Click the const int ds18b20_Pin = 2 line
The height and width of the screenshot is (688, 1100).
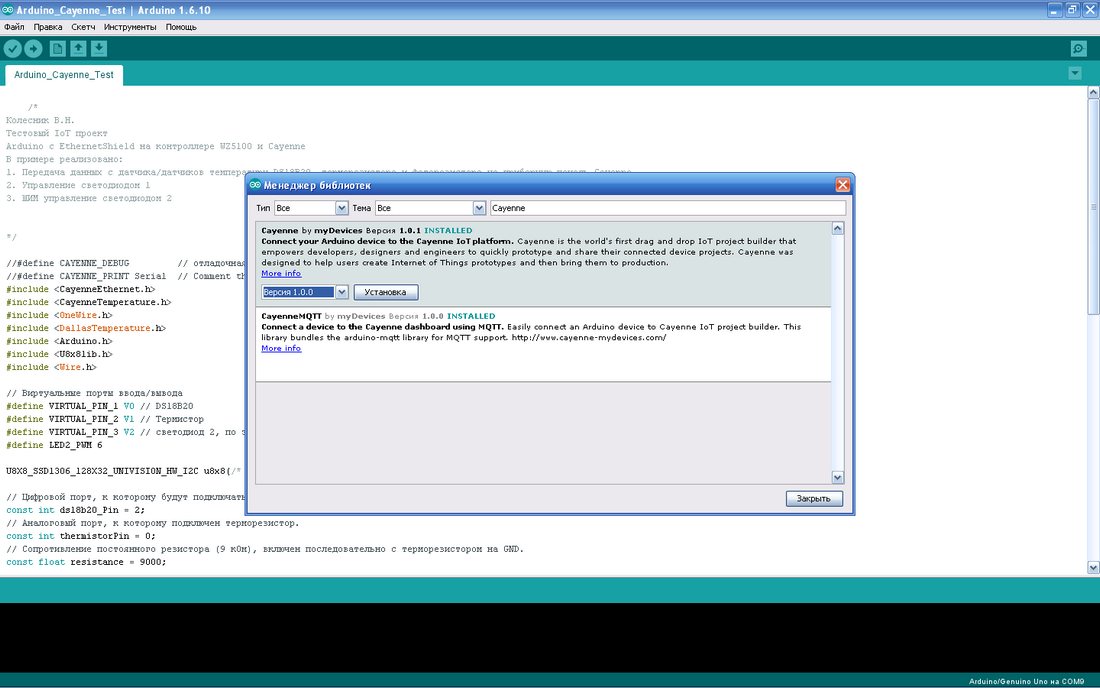point(76,510)
